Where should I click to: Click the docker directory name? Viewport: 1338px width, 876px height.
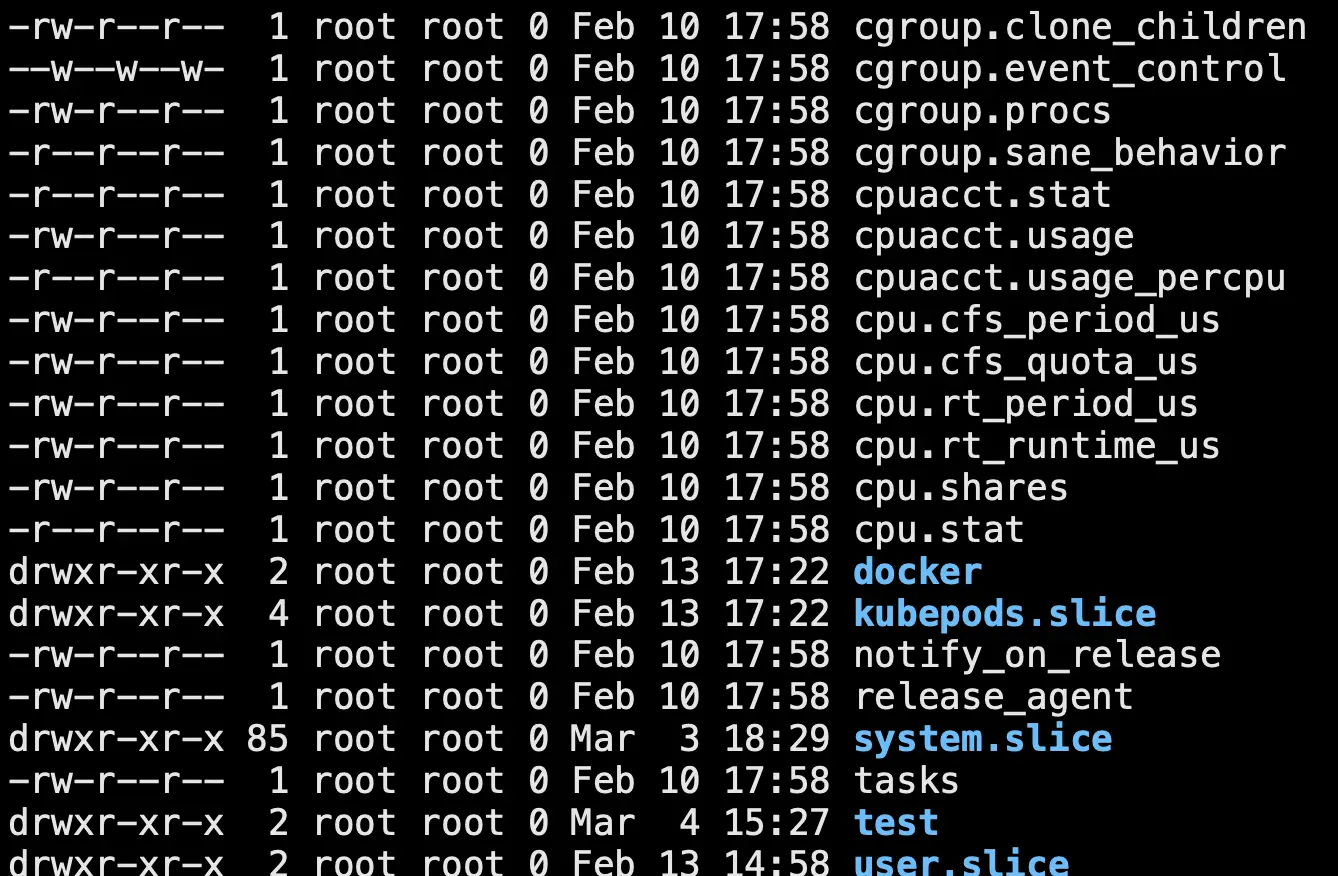pos(917,572)
